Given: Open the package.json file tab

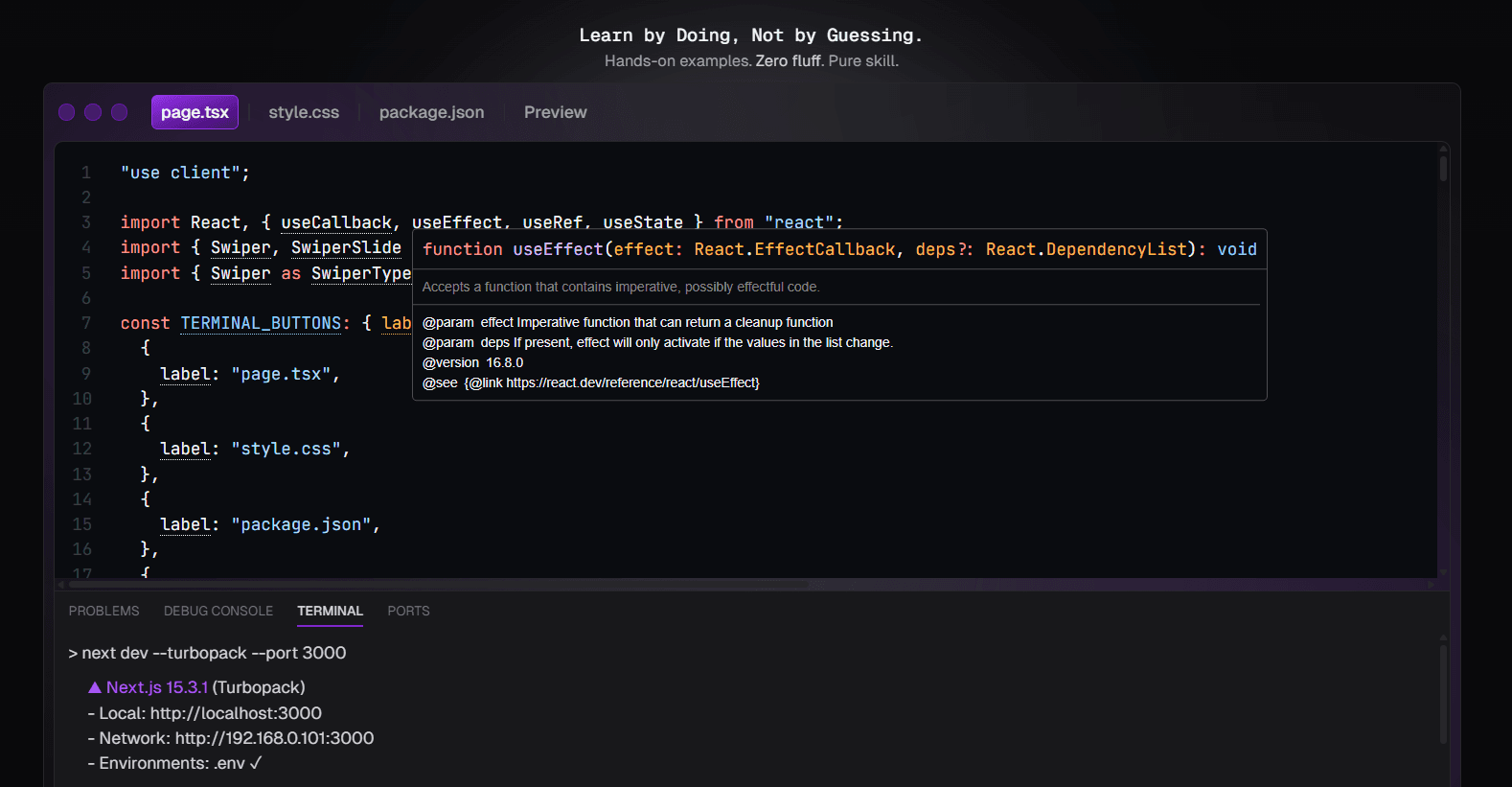Looking at the screenshot, I should [x=431, y=112].
